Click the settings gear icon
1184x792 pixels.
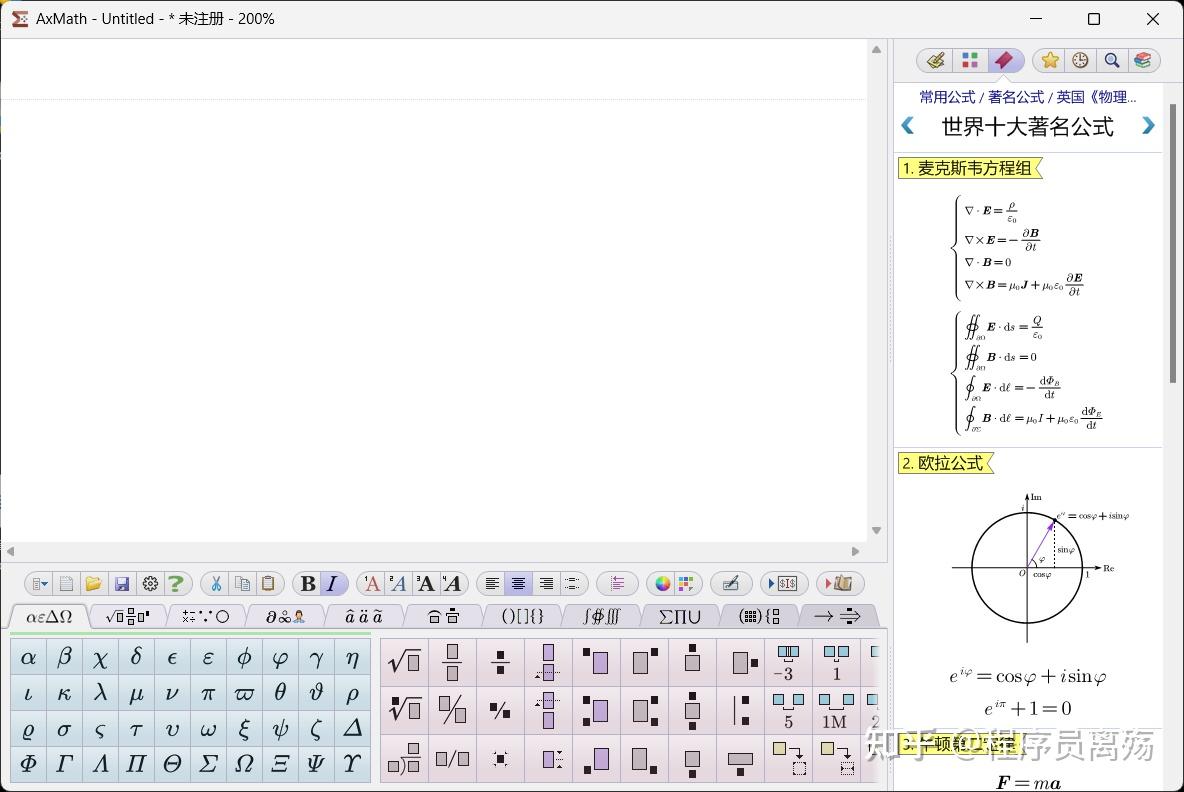click(x=150, y=583)
